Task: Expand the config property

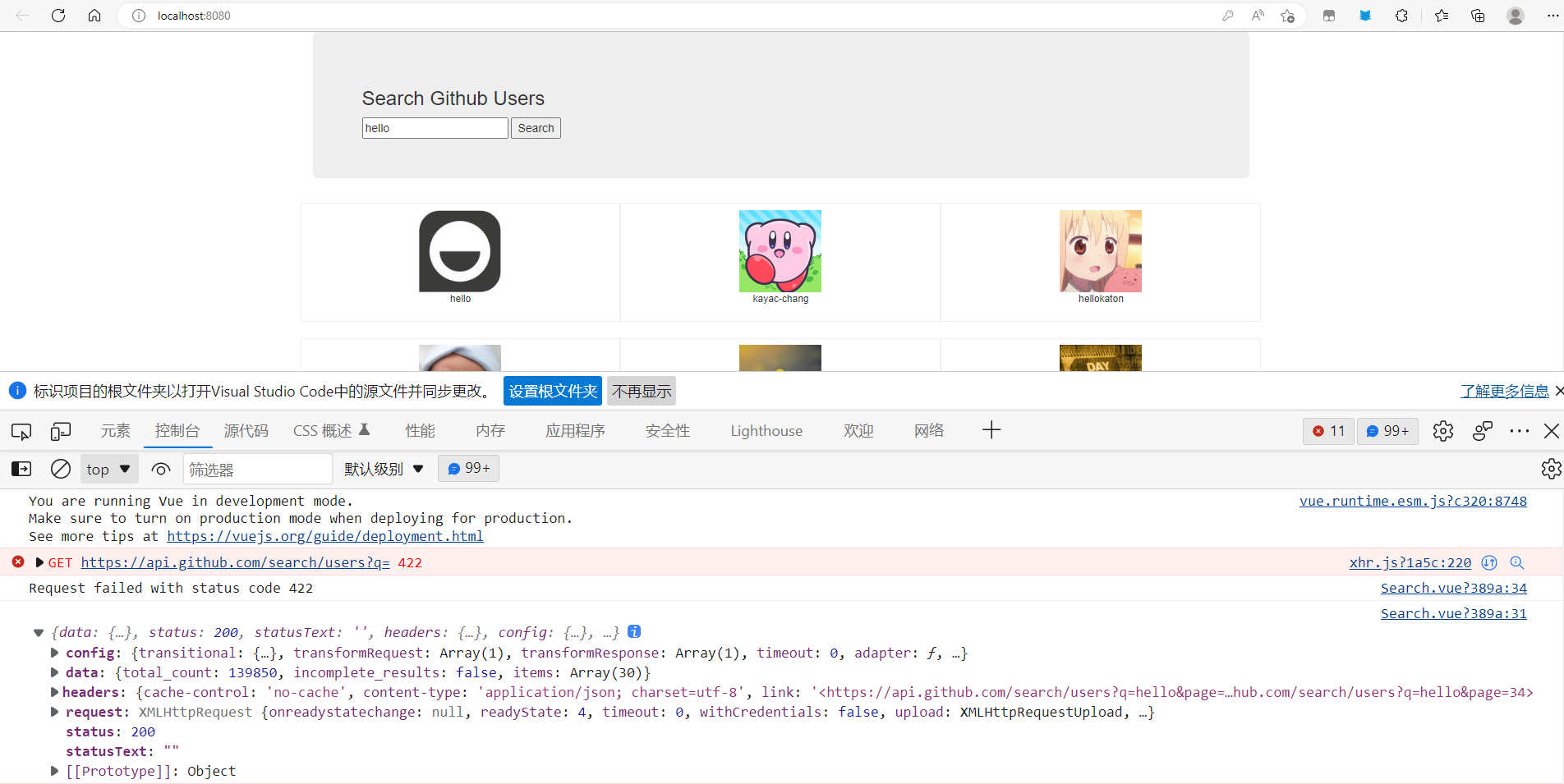Action: [55, 653]
